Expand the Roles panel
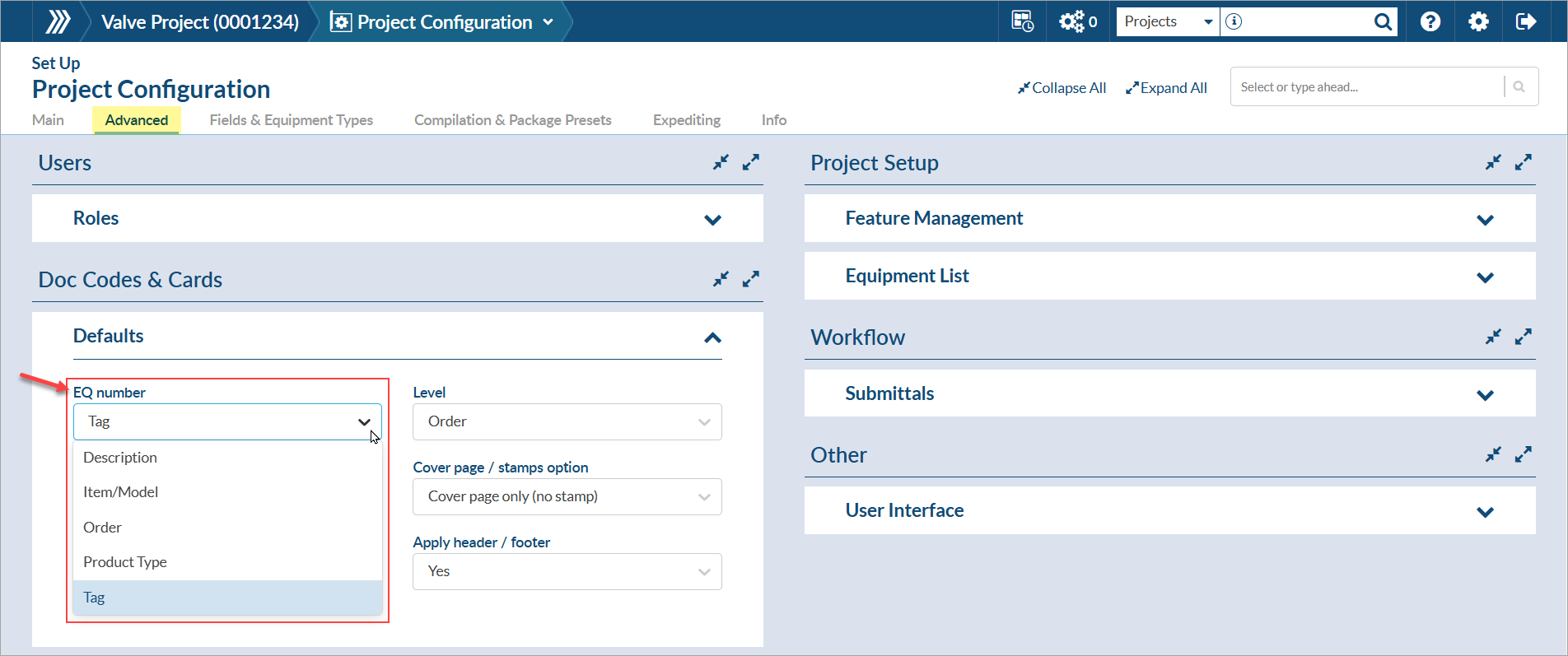 click(x=712, y=220)
